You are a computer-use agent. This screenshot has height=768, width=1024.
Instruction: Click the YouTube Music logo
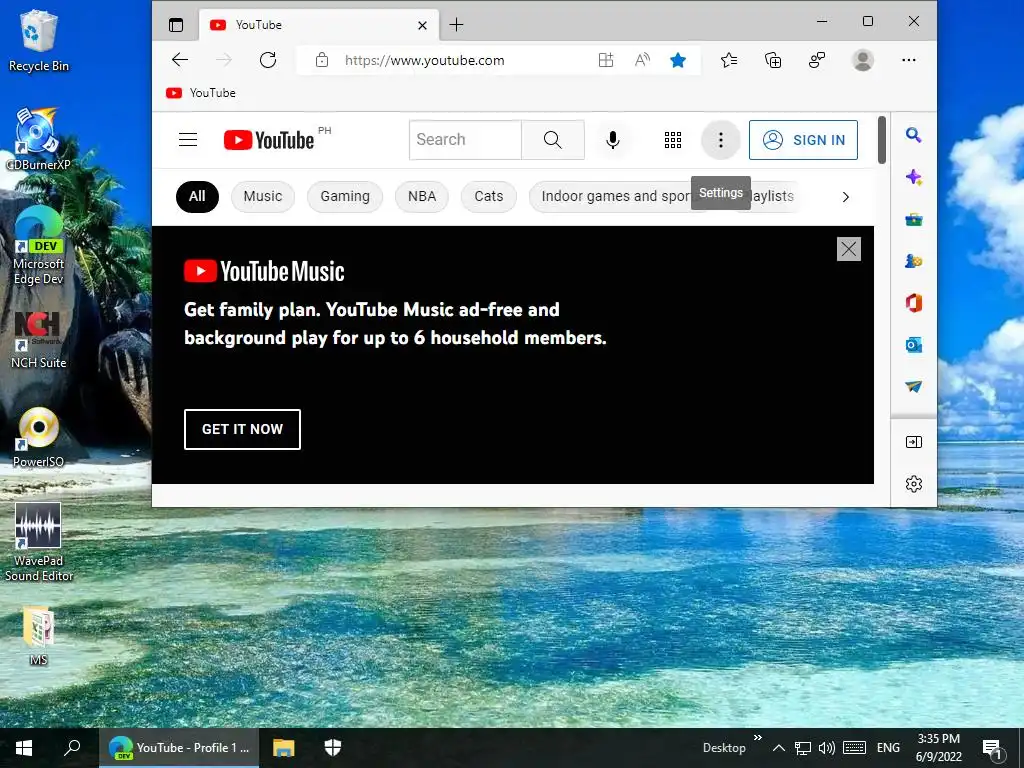(x=264, y=271)
